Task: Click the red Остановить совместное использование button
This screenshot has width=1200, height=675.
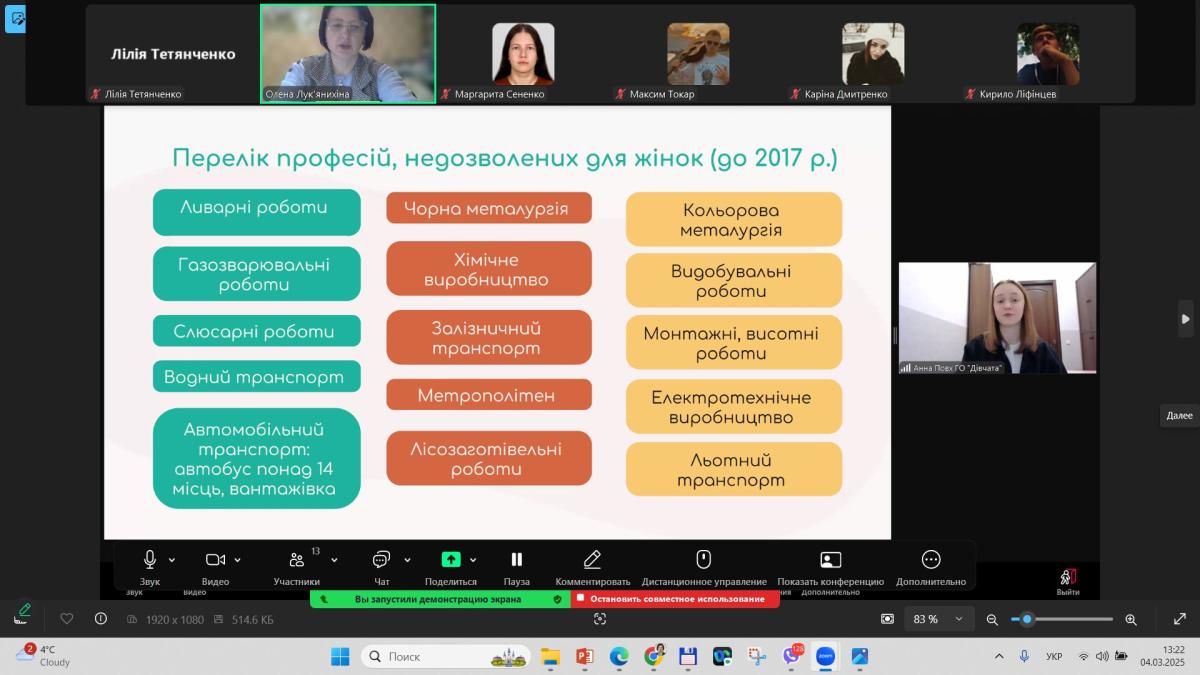Action: (676, 599)
